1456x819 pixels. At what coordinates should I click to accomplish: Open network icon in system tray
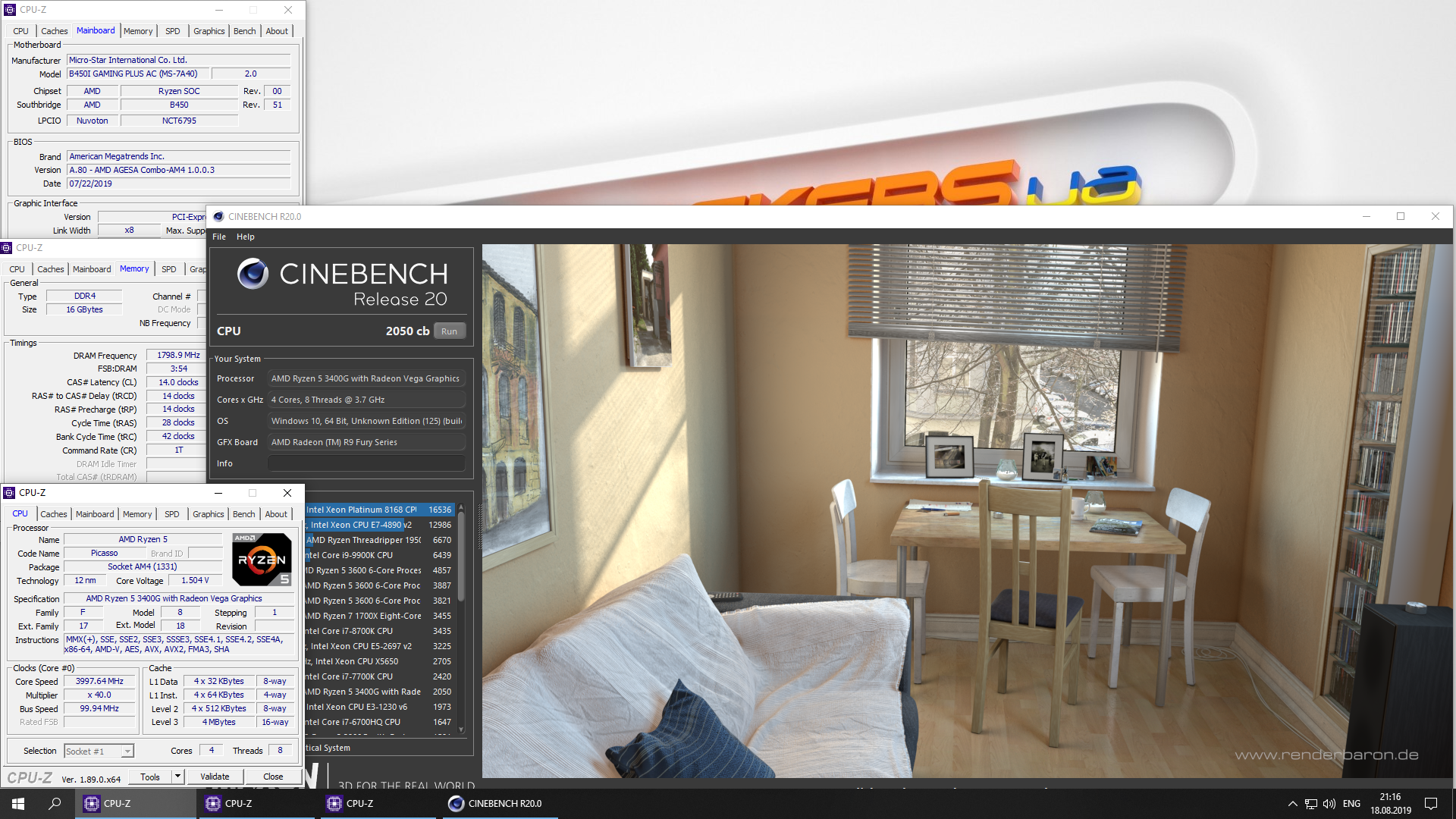1311,804
